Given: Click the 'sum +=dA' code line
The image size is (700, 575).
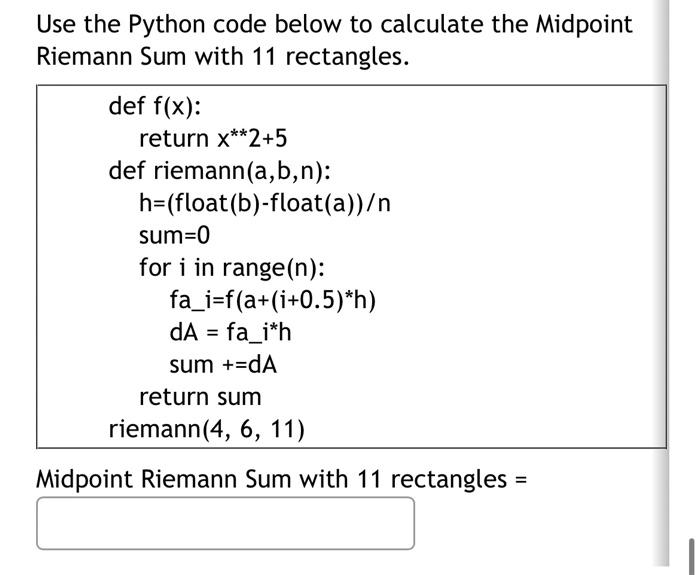Looking at the screenshot, I should [223, 365].
